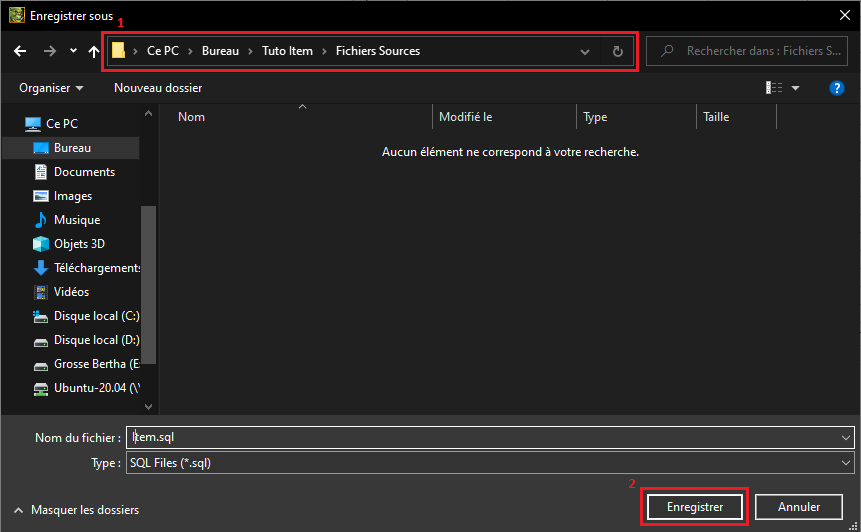Expand the address bar history dropdown
This screenshot has height=532, width=861.
click(x=585, y=52)
